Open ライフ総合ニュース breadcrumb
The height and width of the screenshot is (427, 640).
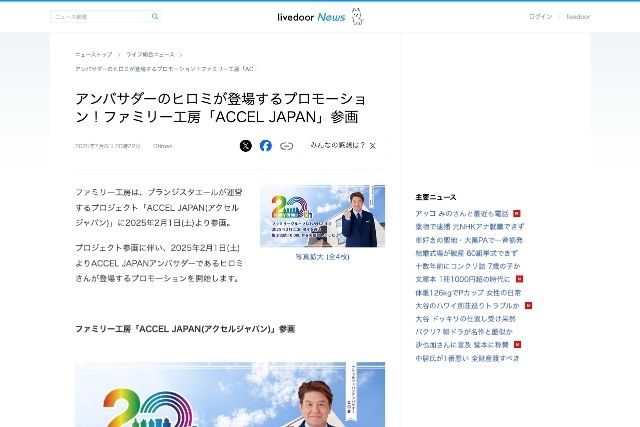(150, 54)
